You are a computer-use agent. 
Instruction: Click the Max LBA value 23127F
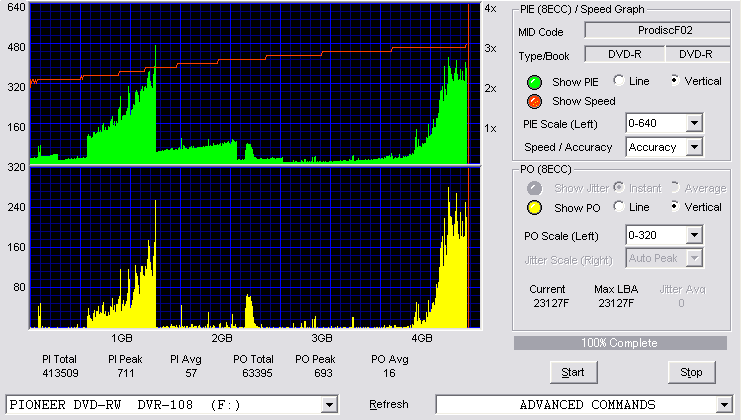tap(616, 303)
